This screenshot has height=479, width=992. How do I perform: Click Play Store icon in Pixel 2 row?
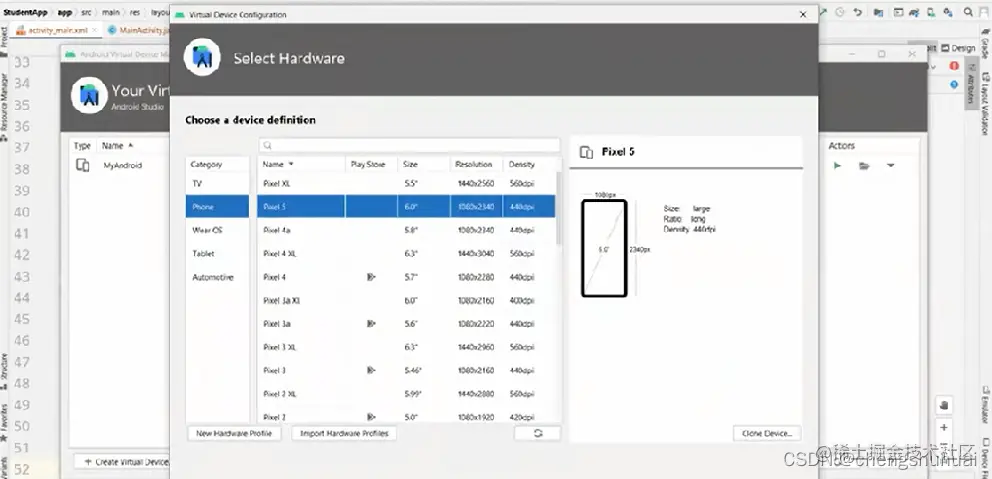(371, 417)
